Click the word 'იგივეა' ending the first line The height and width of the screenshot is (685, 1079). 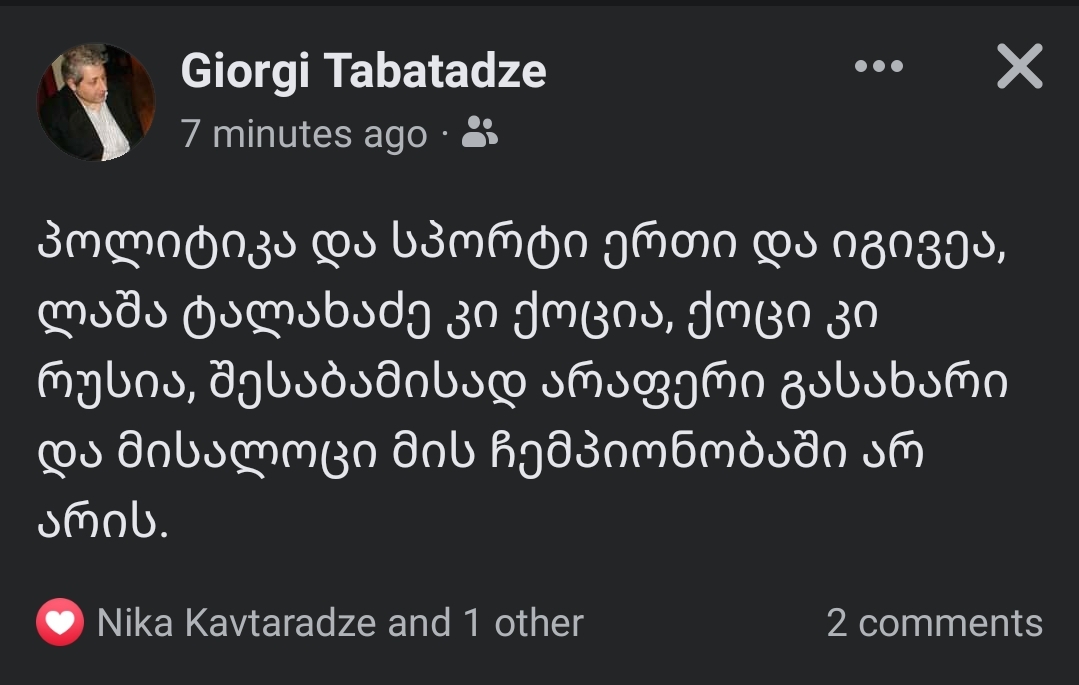(919, 245)
